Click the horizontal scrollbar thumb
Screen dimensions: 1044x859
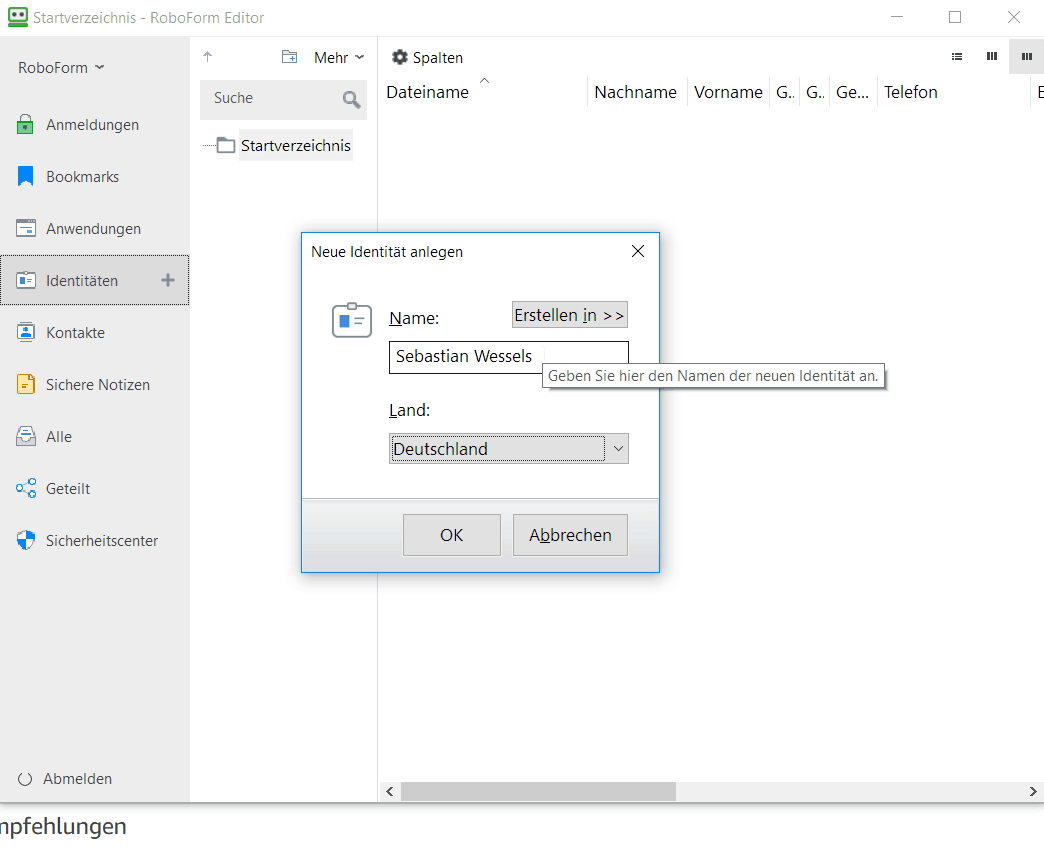coord(538,791)
